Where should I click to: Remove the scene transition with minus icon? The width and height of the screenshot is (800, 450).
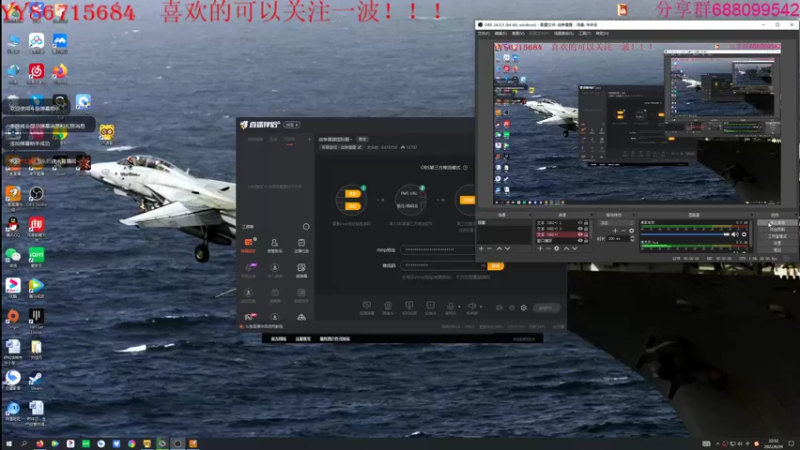point(623,231)
